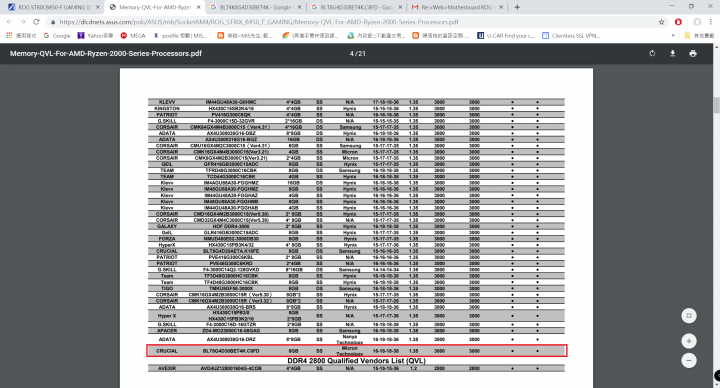Open the postfix bookmark
This screenshot has width=720, height=388.
(180, 35)
